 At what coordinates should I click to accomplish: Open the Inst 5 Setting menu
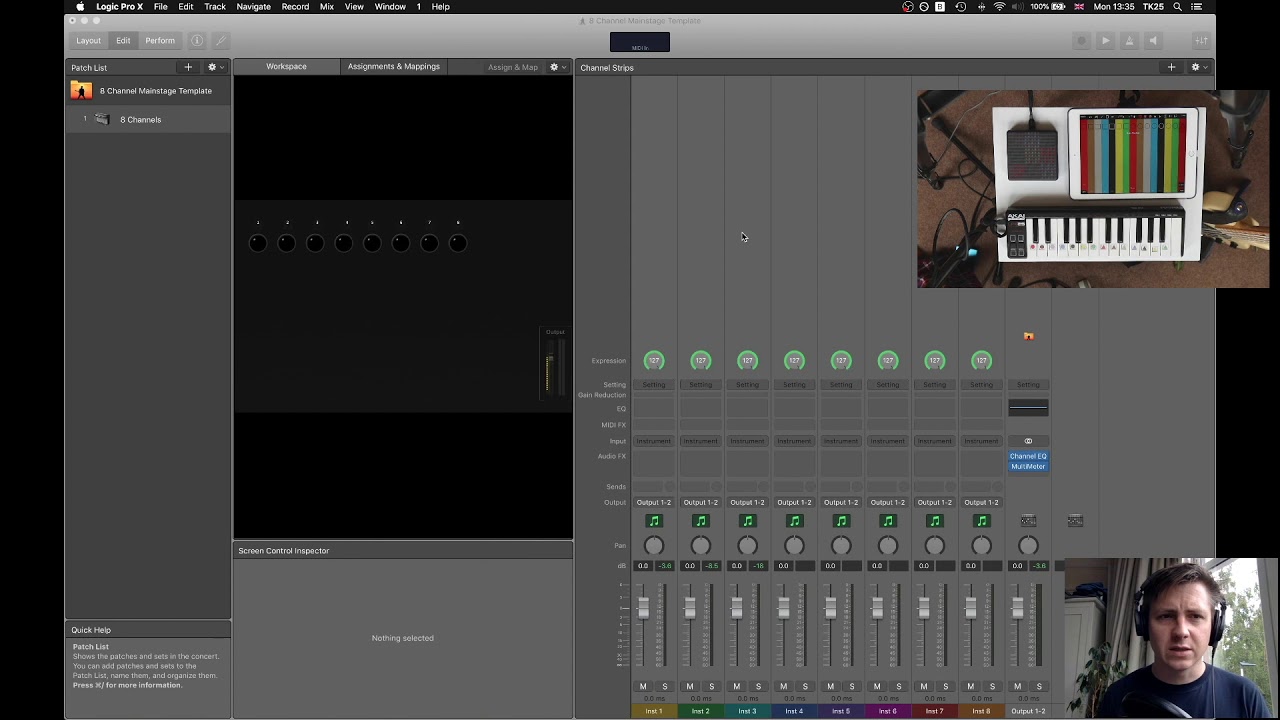click(841, 385)
